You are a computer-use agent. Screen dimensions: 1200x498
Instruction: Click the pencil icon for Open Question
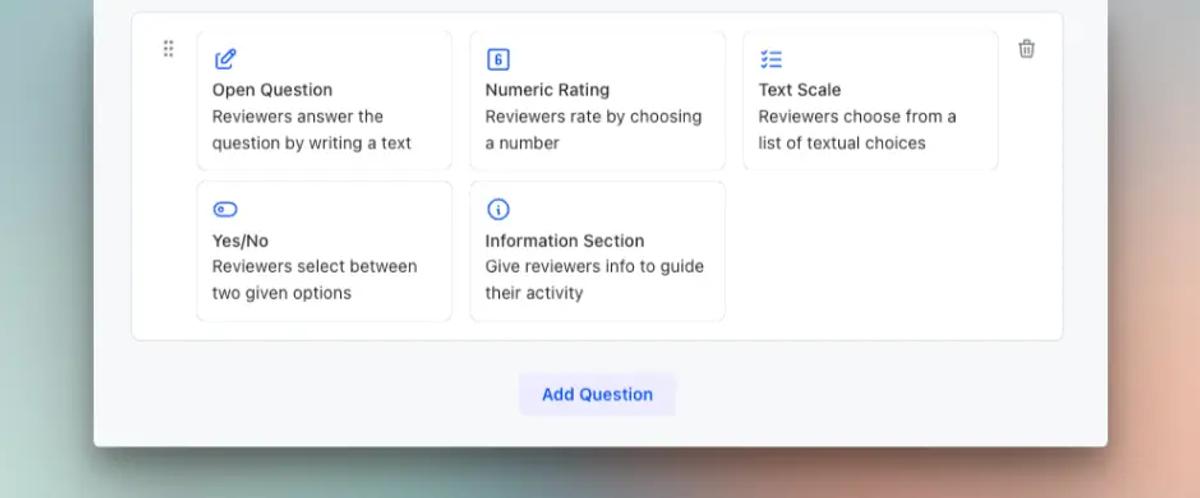(225, 59)
